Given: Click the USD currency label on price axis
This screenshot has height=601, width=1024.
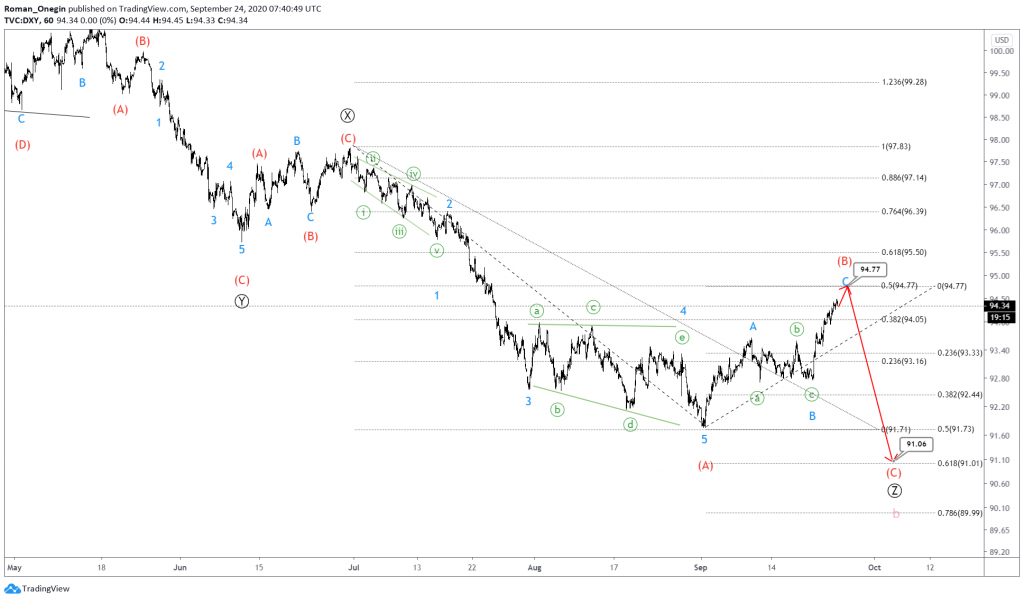Looking at the screenshot, I should click(1001, 40).
